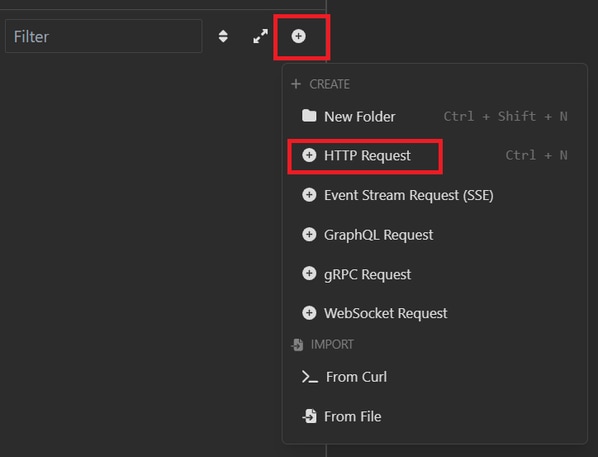Click the expand/collapse all arrows icon
This screenshot has height=457, width=598.
(260, 36)
